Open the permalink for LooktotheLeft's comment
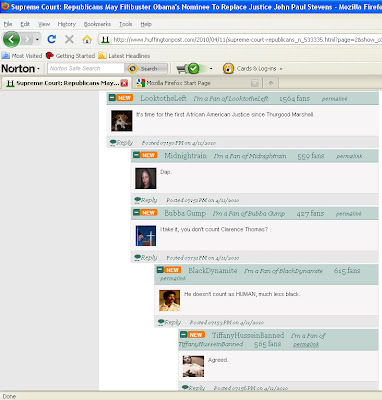 [334, 99]
